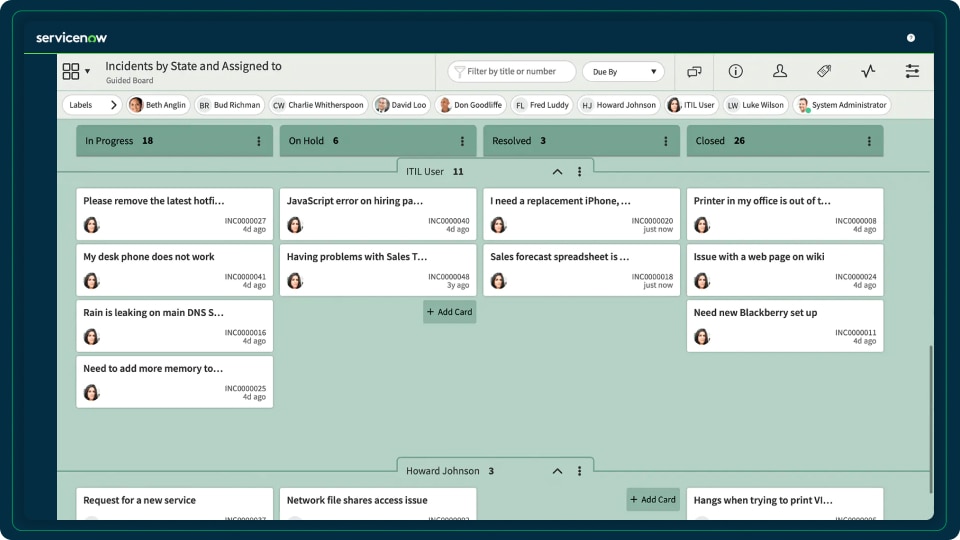The height and width of the screenshot is (540, 960).
Task: Open the board members person icon
Action: click(x=780, y=71)
